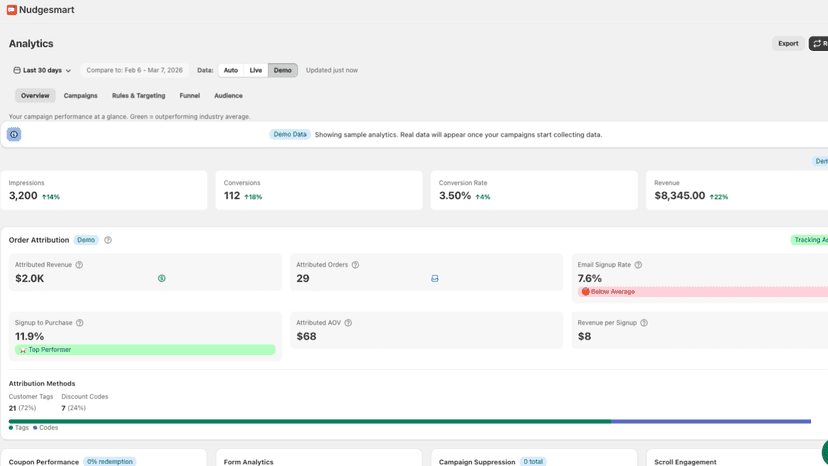Open the Rules & Targeting tab
828x466 pixels.
(x=138, y=96)
